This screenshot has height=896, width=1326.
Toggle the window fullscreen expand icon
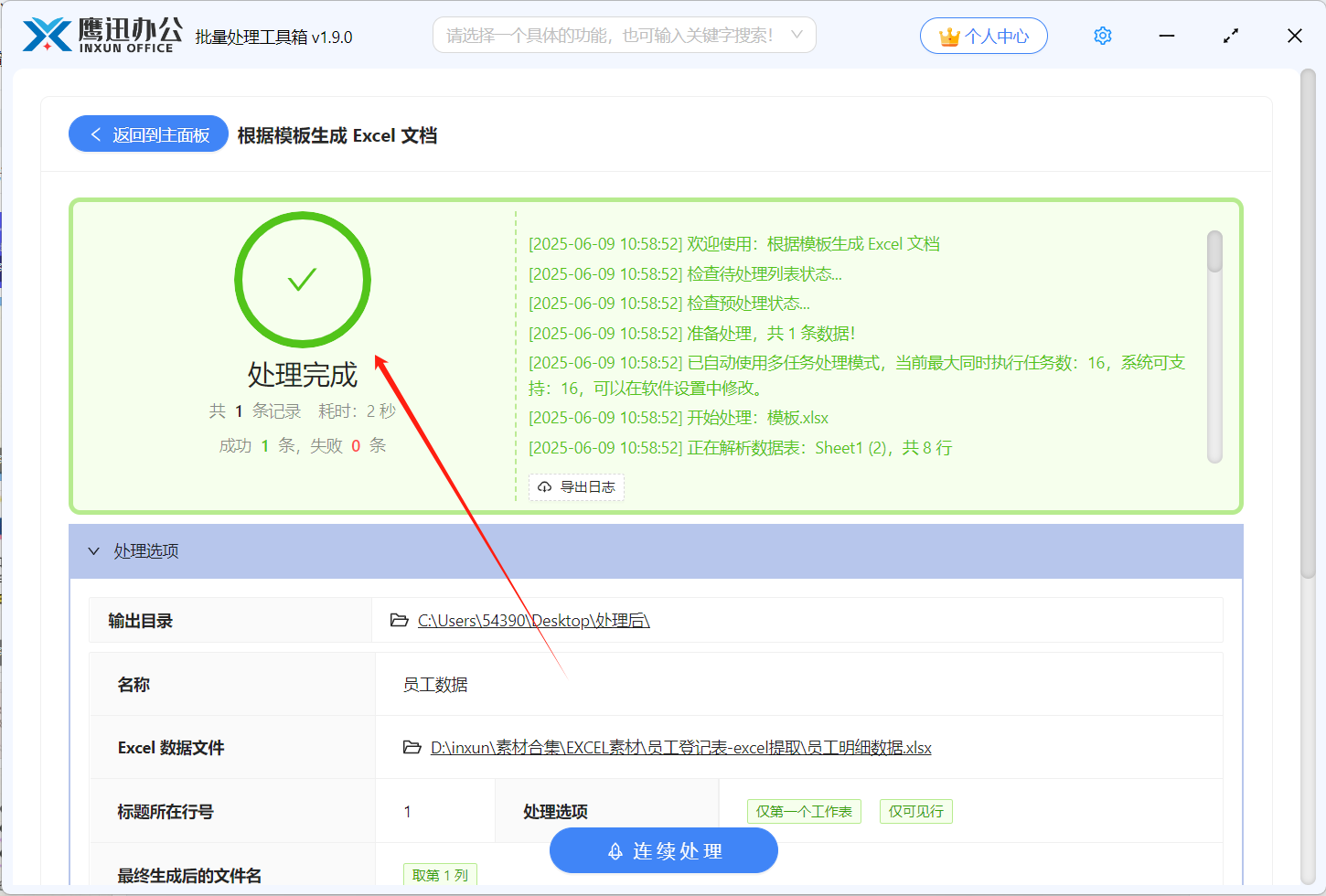click(1231, 36)
